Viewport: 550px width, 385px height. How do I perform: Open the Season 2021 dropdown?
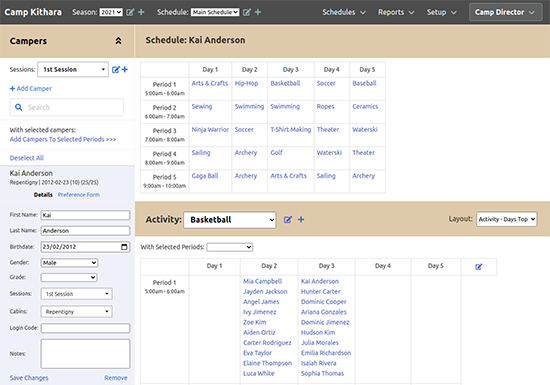coord(111,12)
